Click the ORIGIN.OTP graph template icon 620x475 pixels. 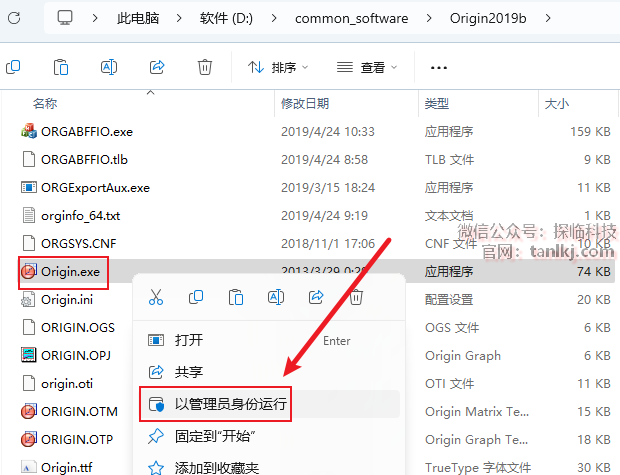coord(28,439)
